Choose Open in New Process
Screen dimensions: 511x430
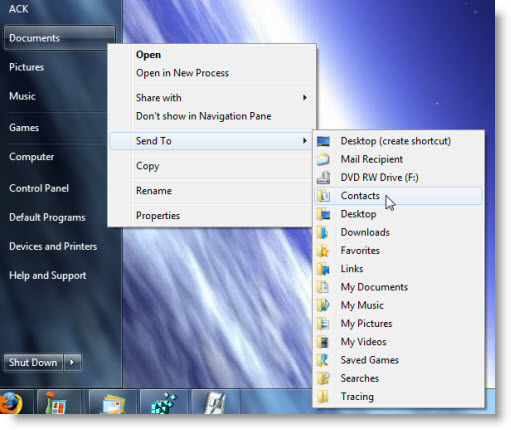point(182,73)
